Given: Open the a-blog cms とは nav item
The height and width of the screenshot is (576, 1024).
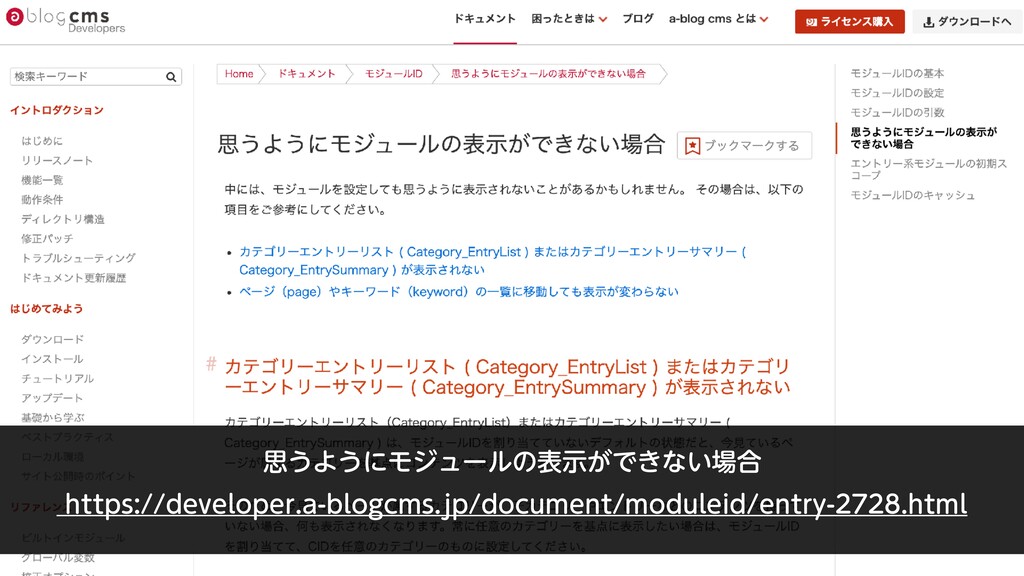Looking at the screenshot, I should tap(712, 19).
